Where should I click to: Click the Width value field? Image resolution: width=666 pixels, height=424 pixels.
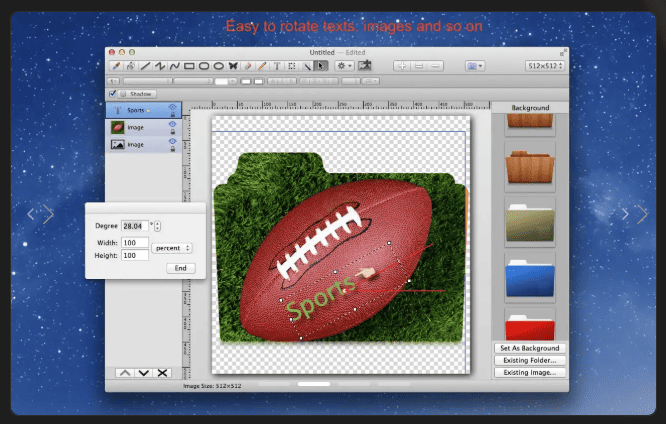click(x=135, y=243)
